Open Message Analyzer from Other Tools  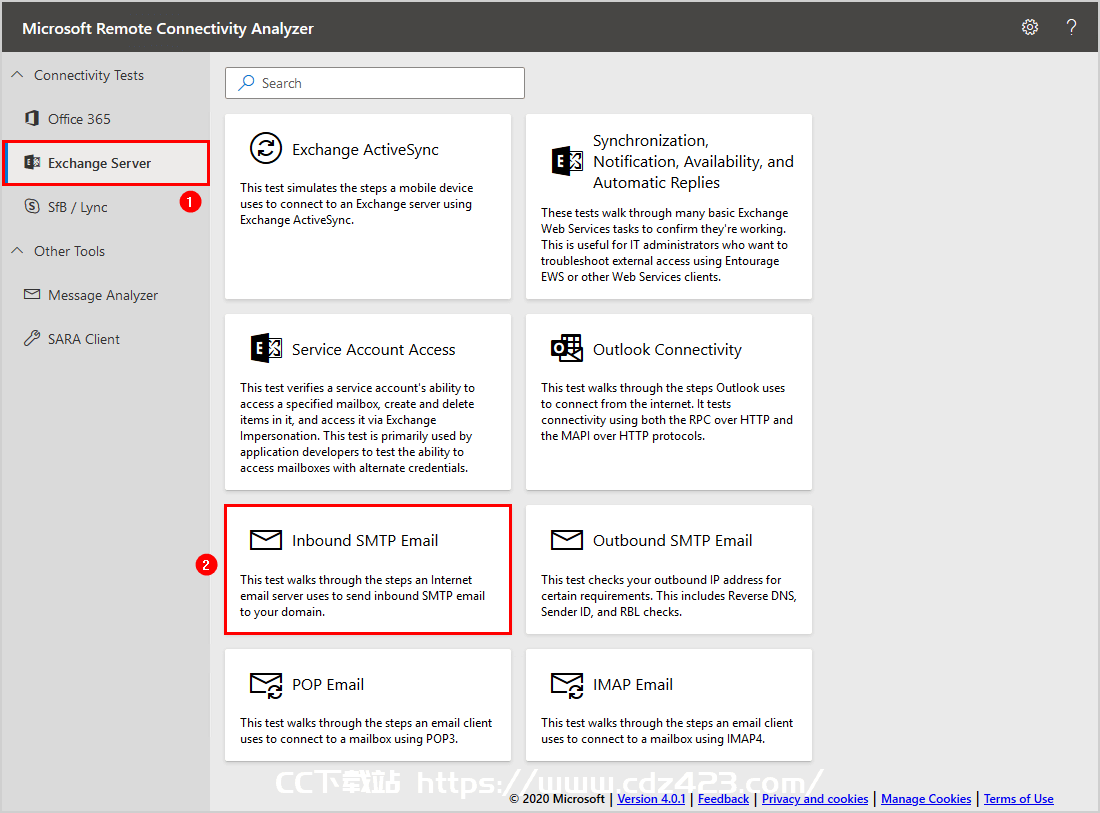(x=106, y=295)
